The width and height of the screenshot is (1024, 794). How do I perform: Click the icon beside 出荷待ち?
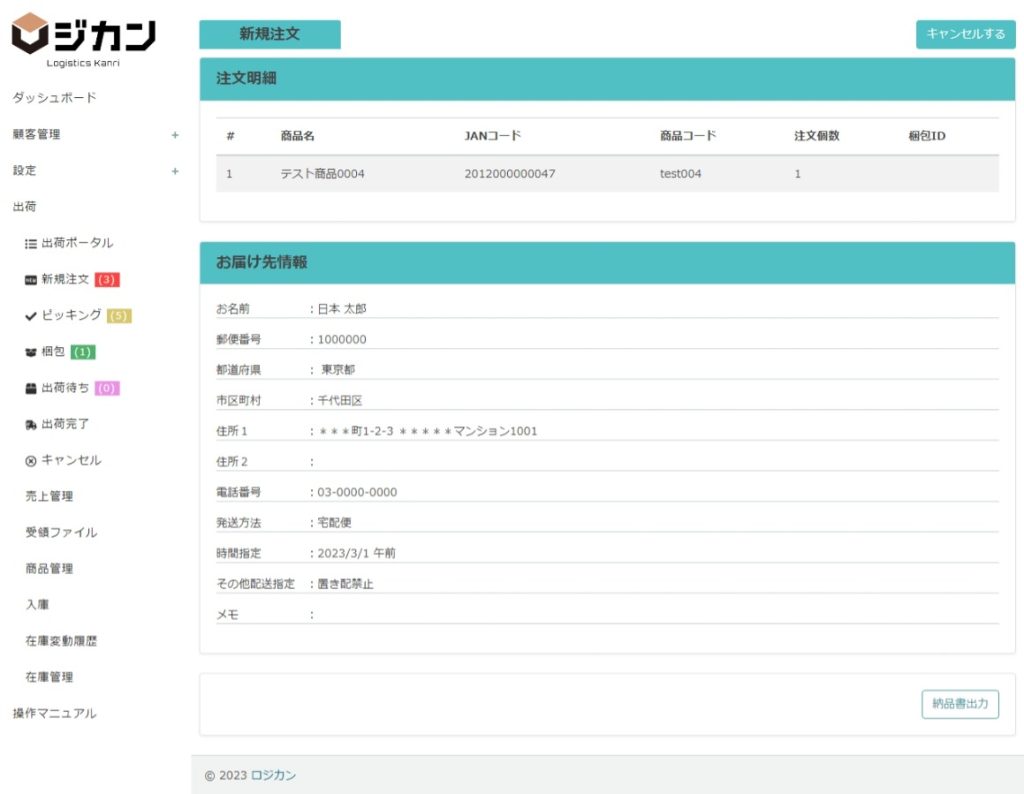tap(31, 388)
